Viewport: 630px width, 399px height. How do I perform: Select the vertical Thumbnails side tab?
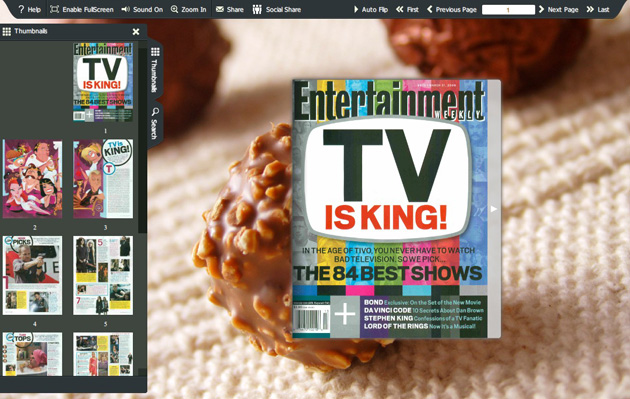point(155,69)
